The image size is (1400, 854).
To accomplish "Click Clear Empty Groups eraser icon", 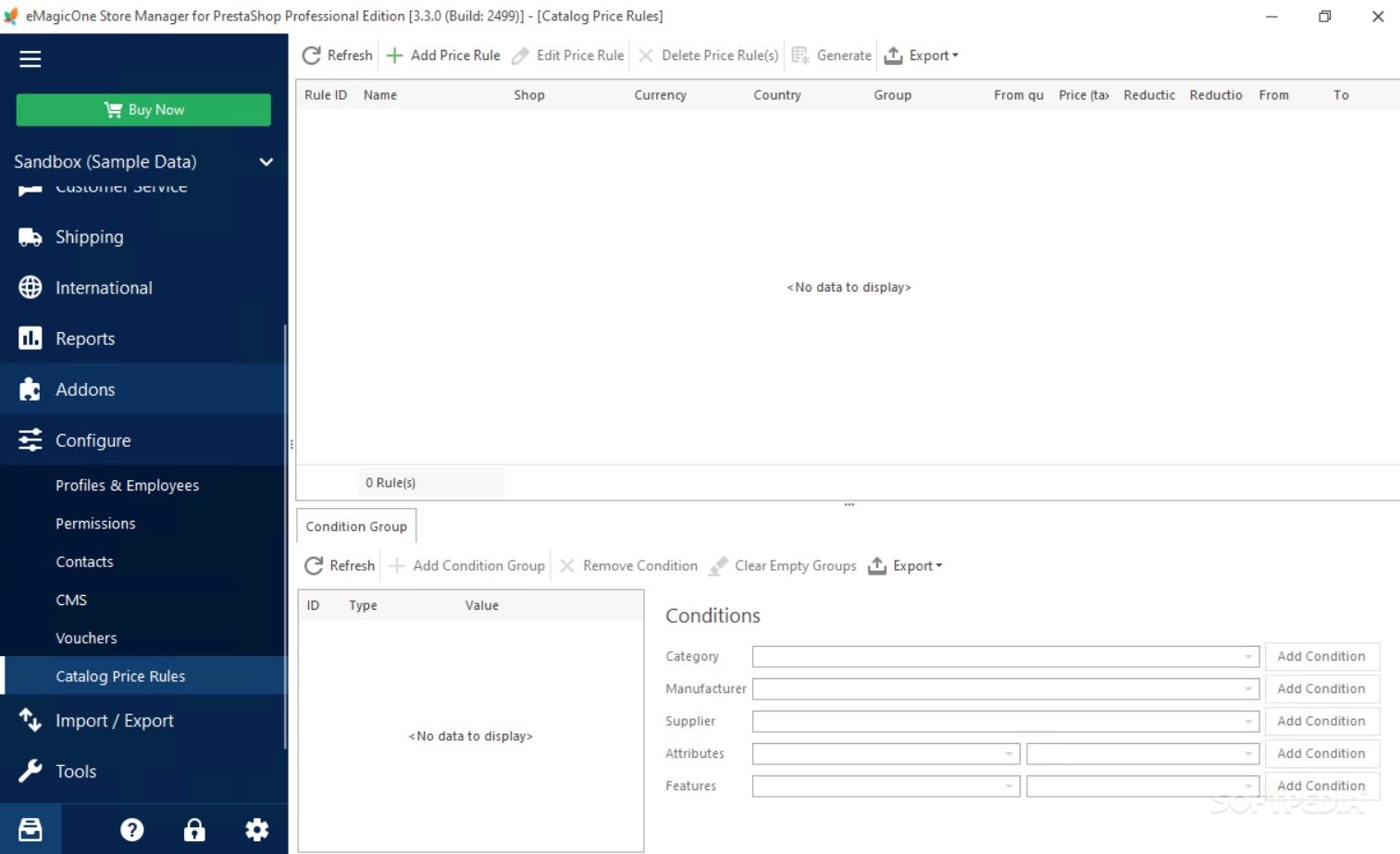I will point(718,565).
